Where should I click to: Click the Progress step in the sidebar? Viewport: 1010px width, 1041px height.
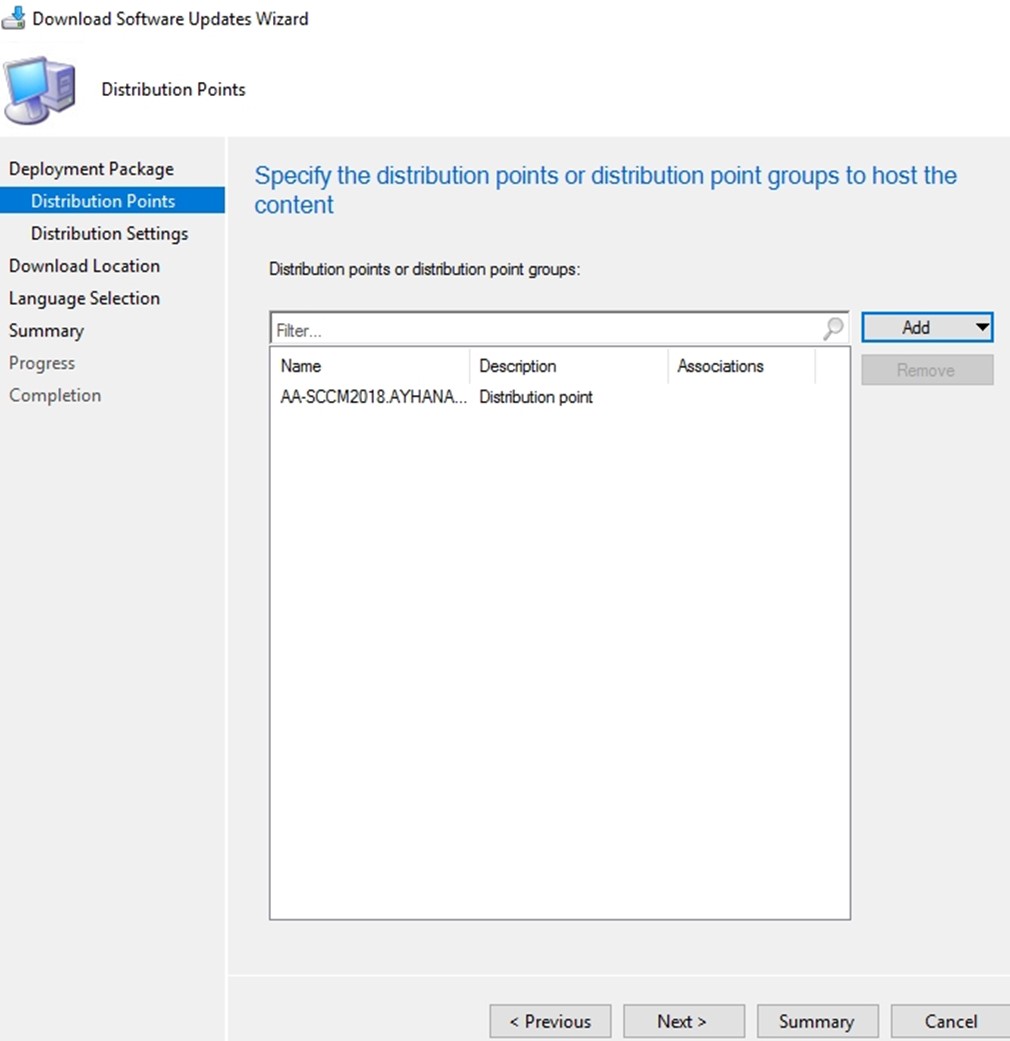click(x=42, y=363)
